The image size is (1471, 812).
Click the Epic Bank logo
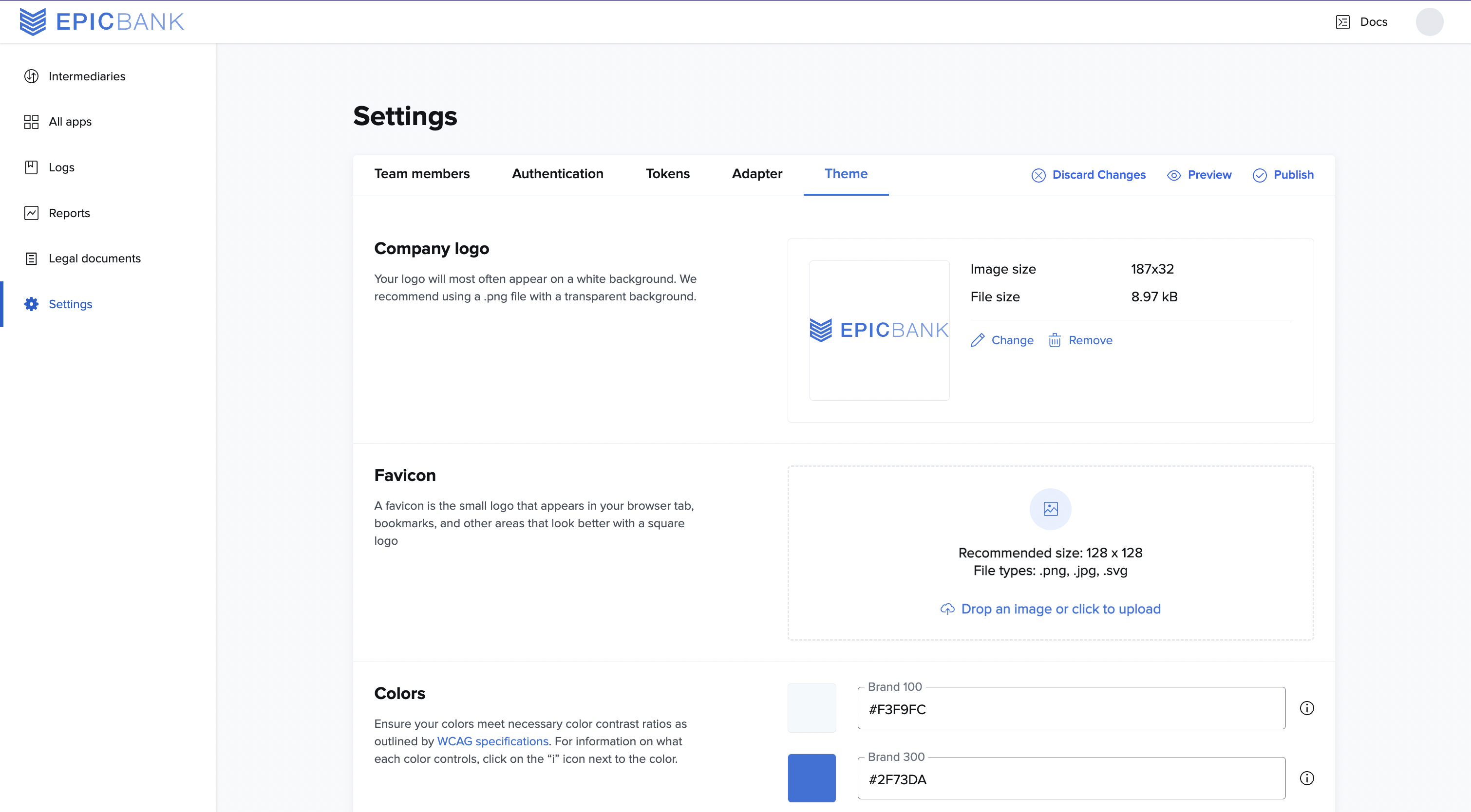point(102,22)
